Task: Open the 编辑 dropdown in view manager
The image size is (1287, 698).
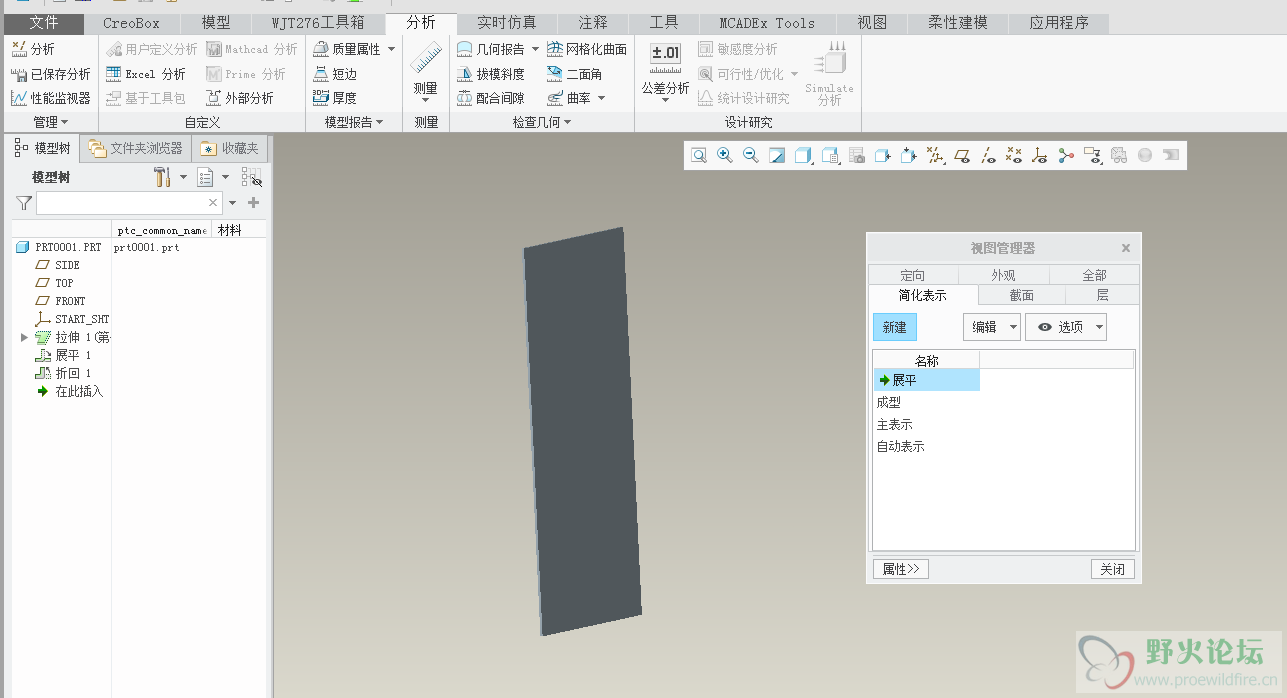Action: point(991,327)
